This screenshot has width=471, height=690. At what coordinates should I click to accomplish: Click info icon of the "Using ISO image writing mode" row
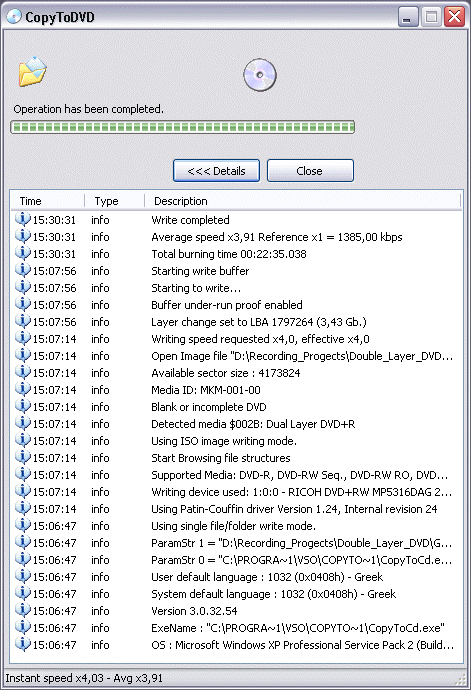coord(22,440)
